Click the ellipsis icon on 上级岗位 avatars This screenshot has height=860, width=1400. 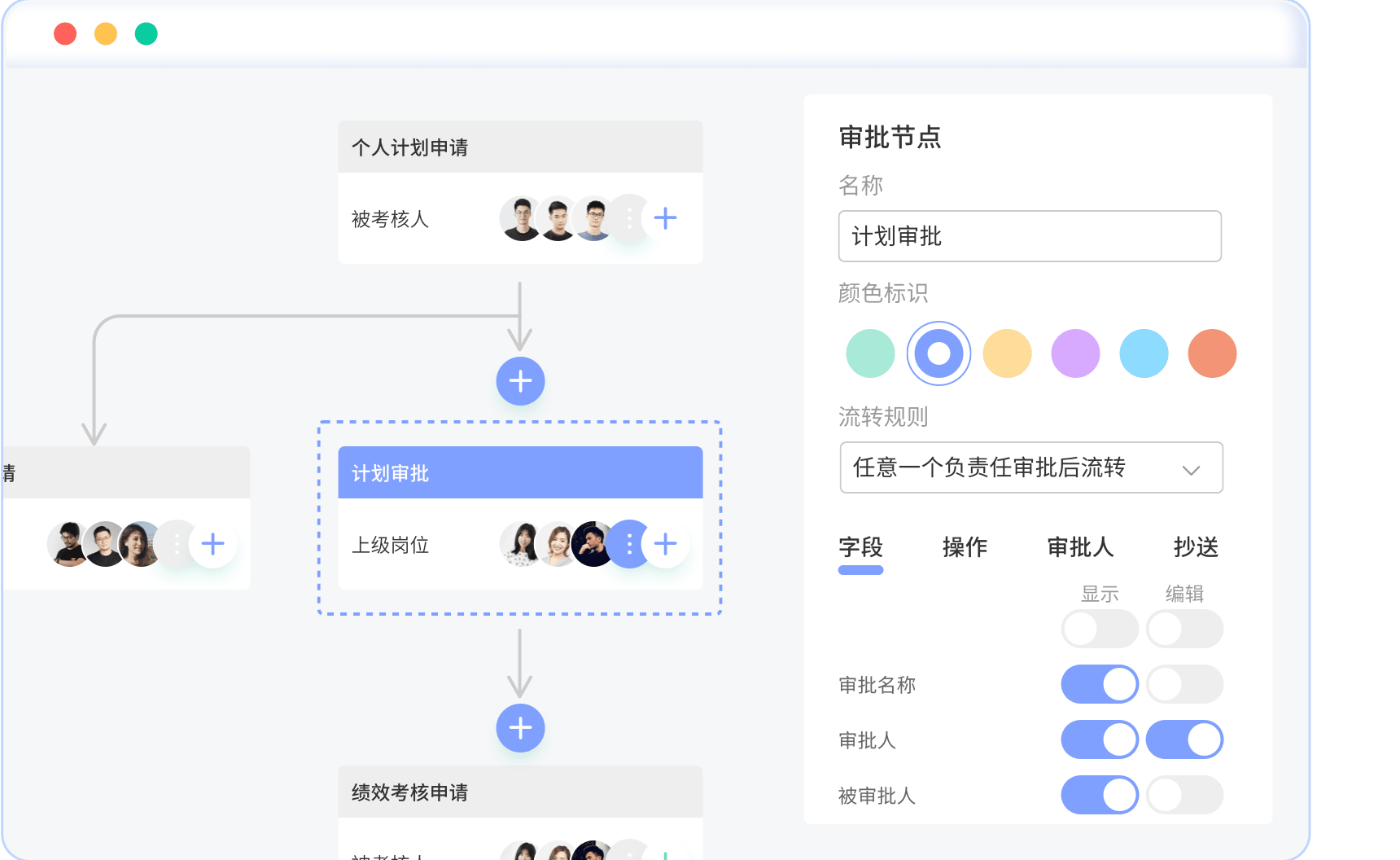[628, 544]
